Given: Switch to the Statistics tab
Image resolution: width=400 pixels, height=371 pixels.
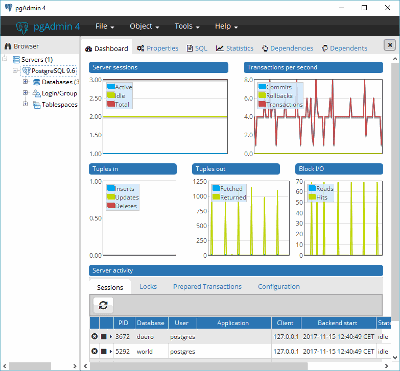Looking at the screenshot, I should tap(235, 48).
